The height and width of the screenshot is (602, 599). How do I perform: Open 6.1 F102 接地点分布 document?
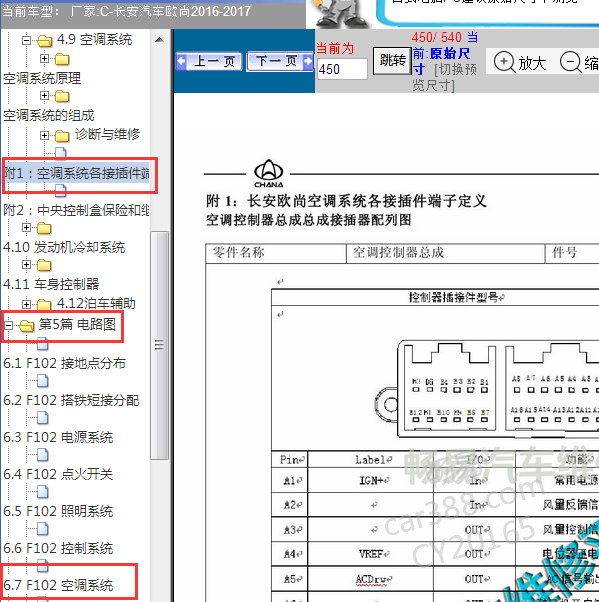tap(65, 363)
